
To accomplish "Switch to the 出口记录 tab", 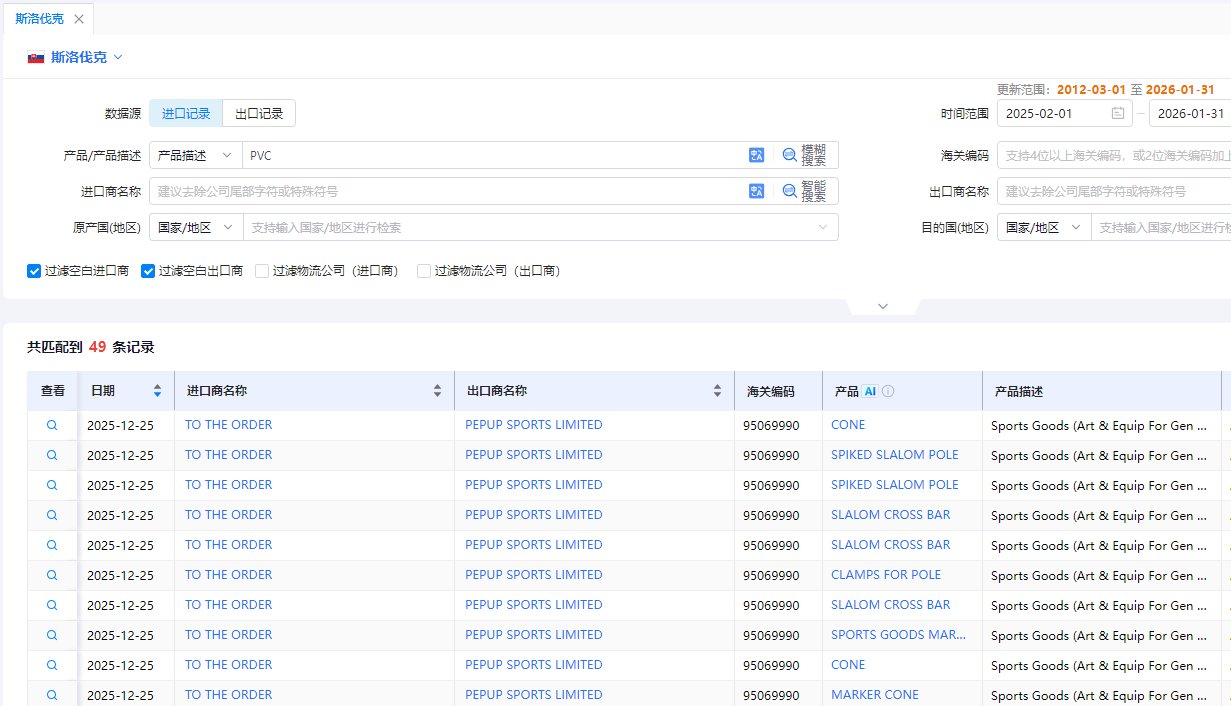I will pos(259,113).
